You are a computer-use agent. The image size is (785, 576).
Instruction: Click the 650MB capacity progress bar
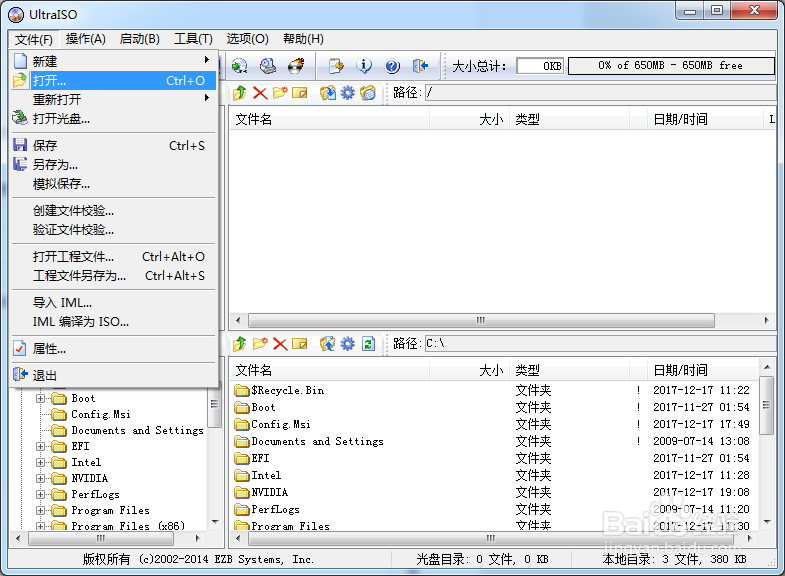pos(671,66)
